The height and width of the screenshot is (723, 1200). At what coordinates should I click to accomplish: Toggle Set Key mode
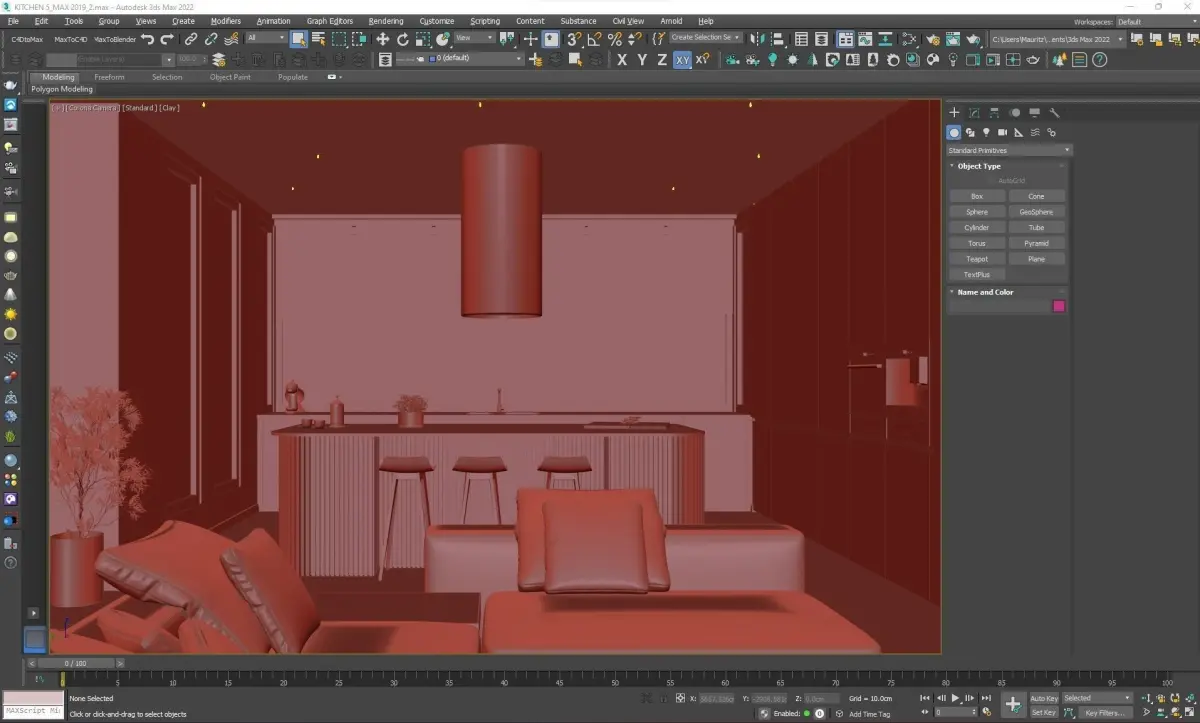pos(1044,712)
